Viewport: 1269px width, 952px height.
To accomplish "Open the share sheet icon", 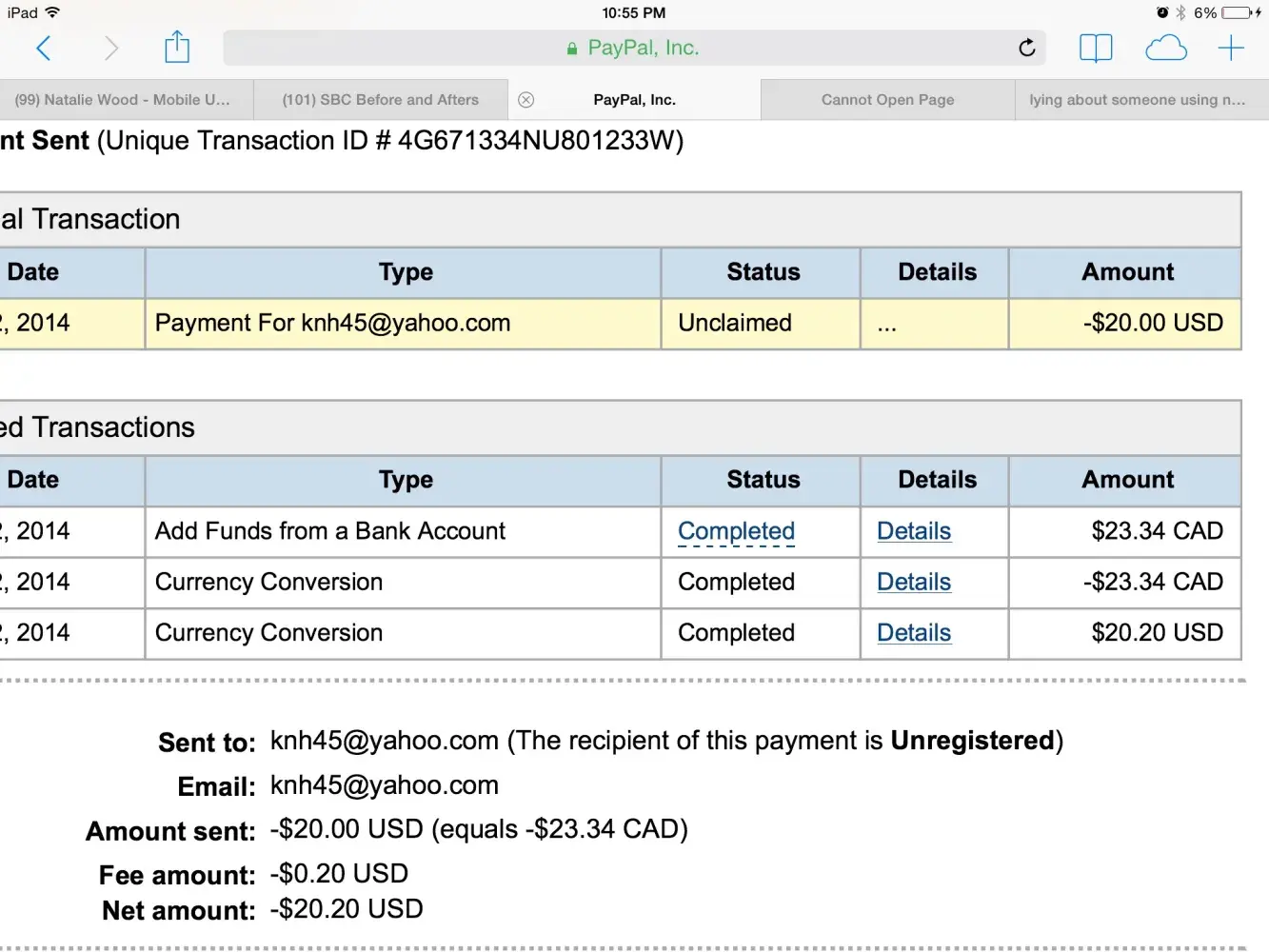I will coord(177,47).
